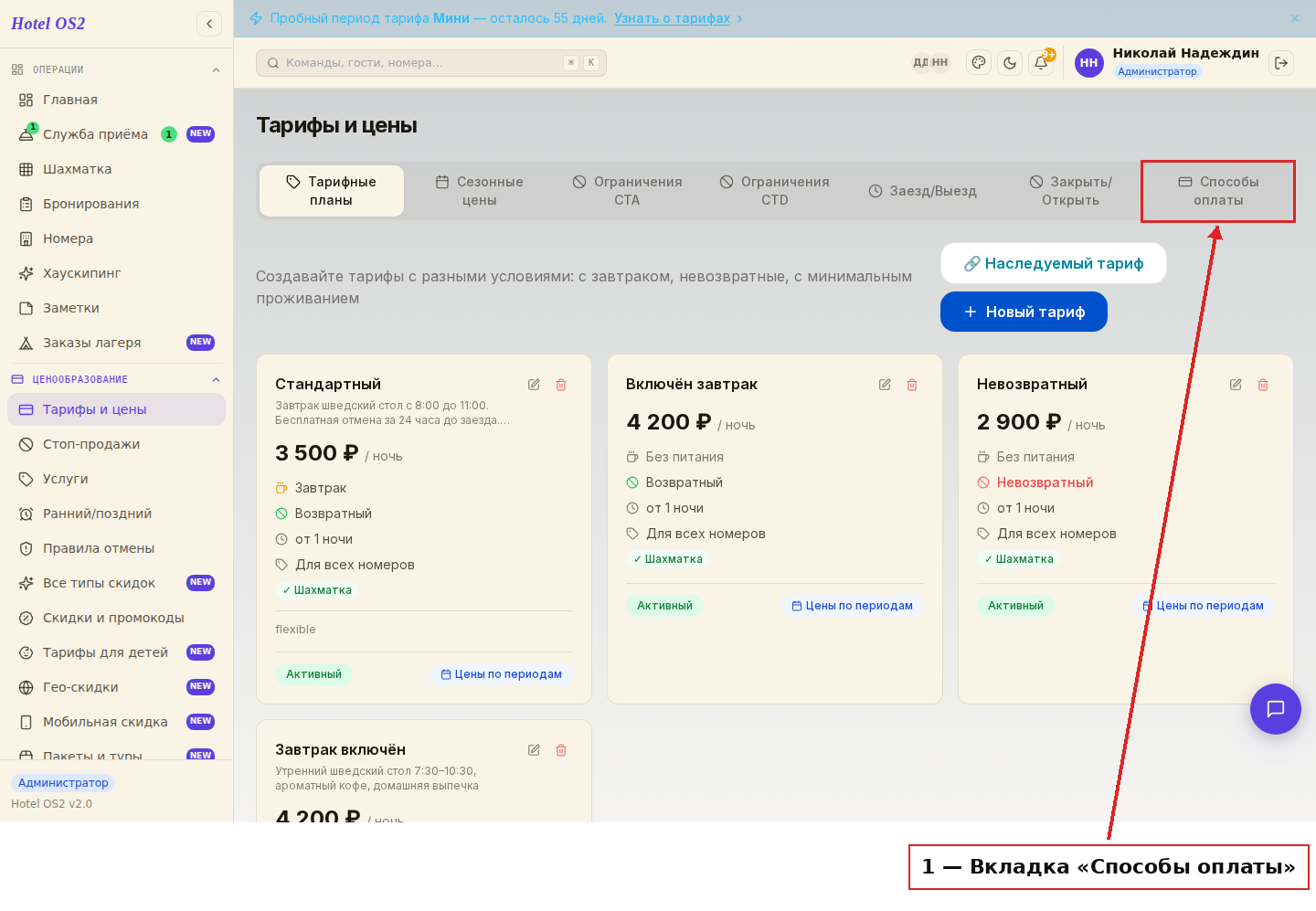
Task: Open Ограничения CTD tab
Action: coord(774,191)
